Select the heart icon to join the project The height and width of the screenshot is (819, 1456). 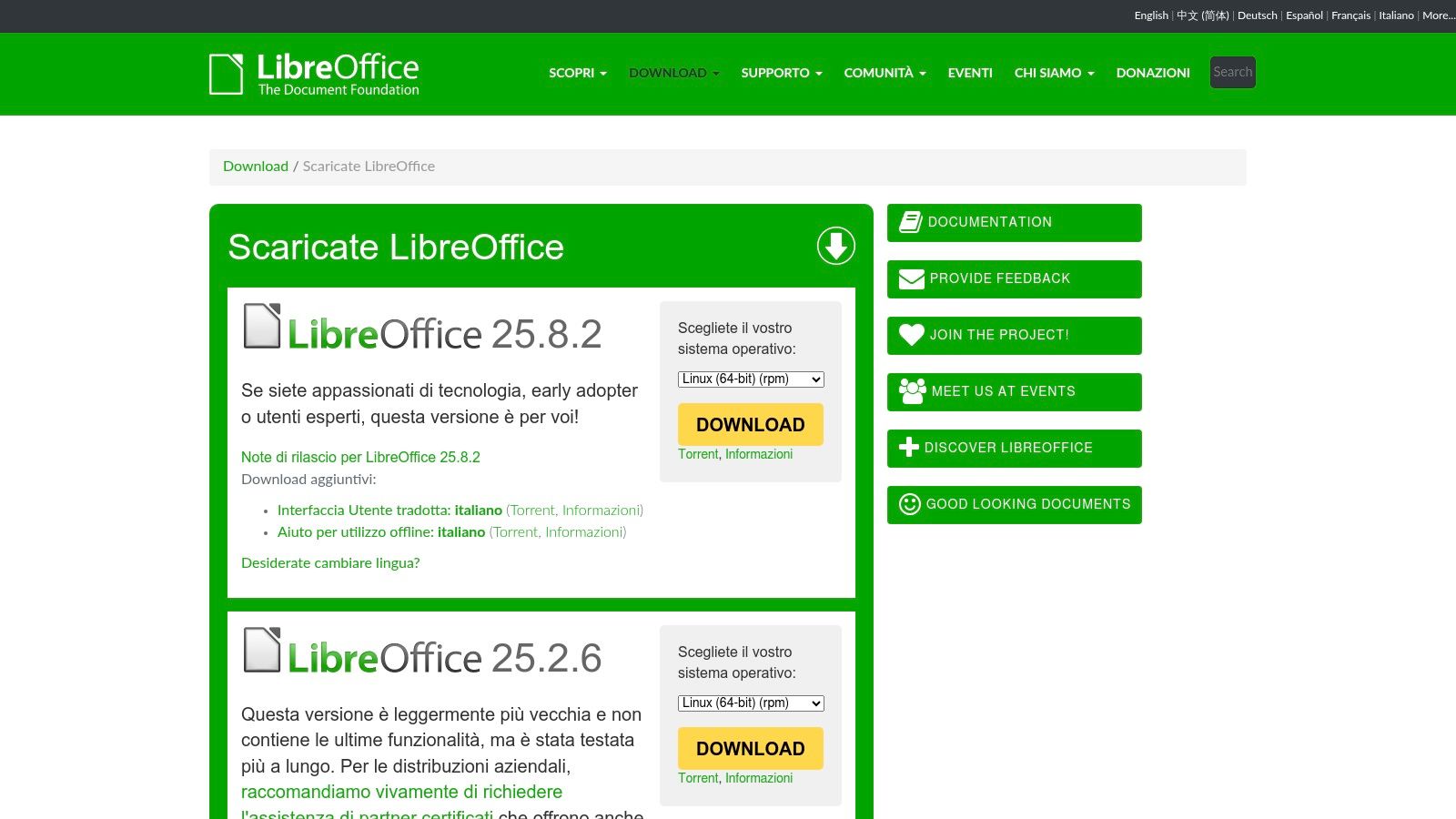(910, 335)
